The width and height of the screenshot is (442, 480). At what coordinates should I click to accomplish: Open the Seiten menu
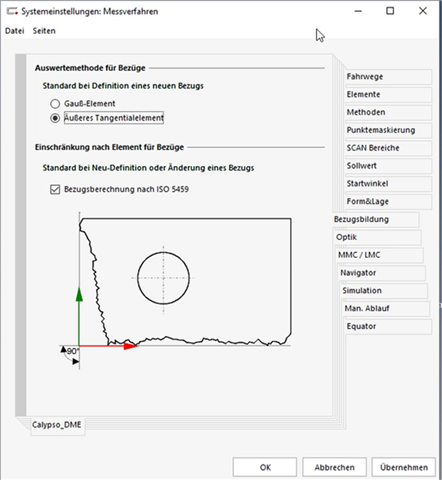tap(44, 31)
